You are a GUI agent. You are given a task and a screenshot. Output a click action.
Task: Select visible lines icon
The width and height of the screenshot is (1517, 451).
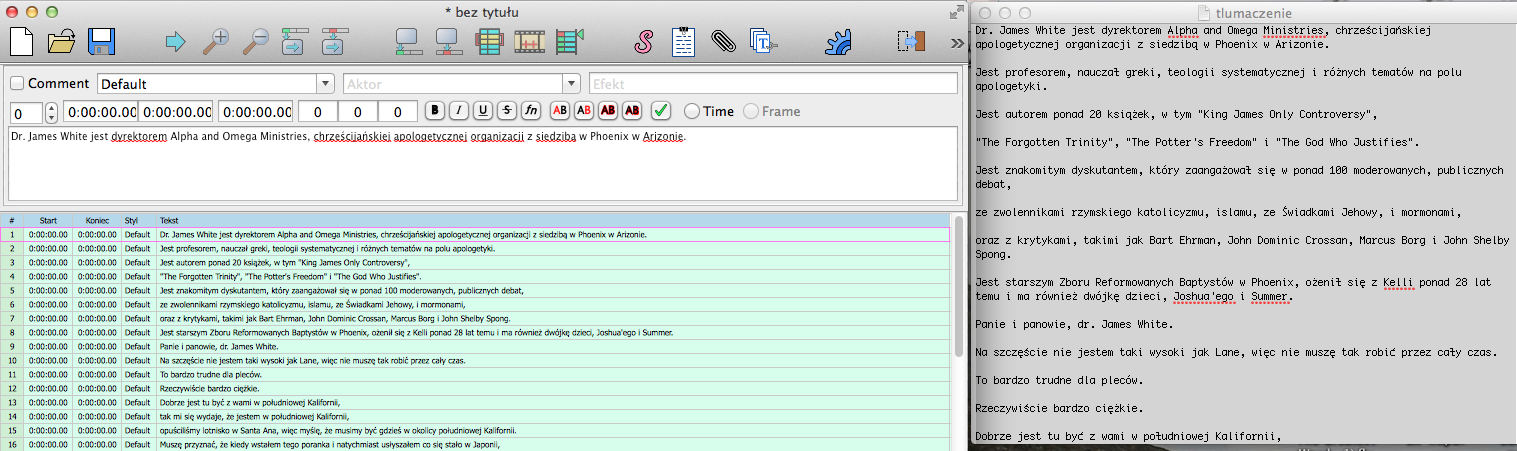(488, 42)
